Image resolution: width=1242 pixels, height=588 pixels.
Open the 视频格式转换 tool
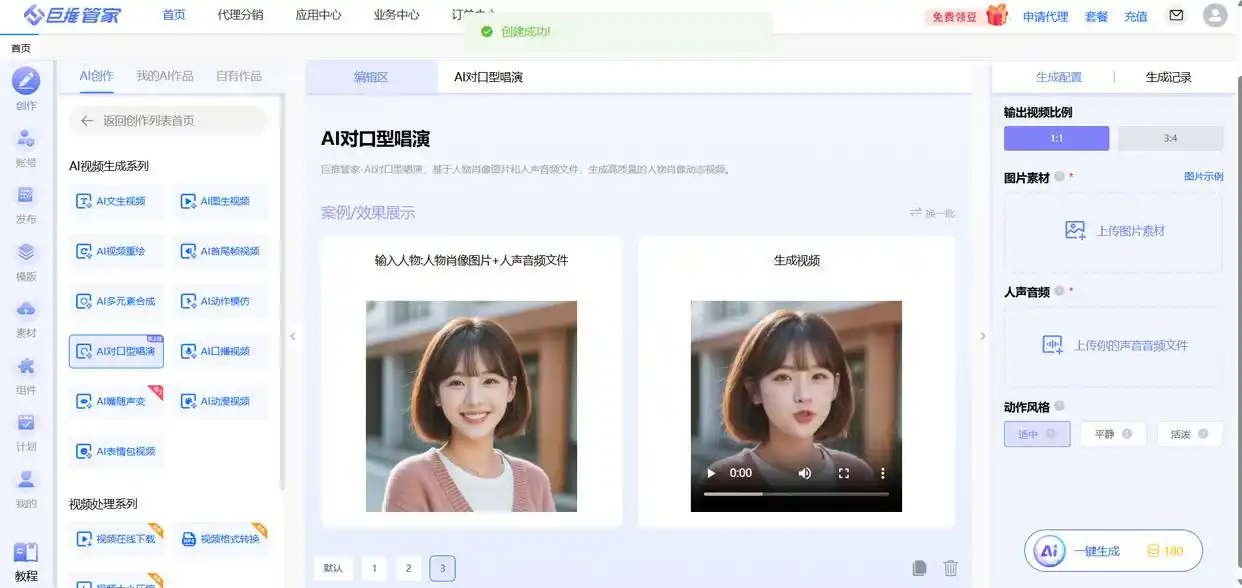[220, 539]
